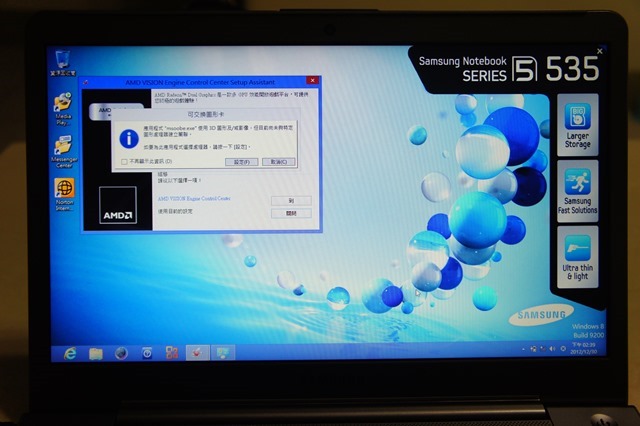Click the AMD VISION Engine Control Center link
Viewport: 640px width, 426px height.
click(x=194, y=199)
